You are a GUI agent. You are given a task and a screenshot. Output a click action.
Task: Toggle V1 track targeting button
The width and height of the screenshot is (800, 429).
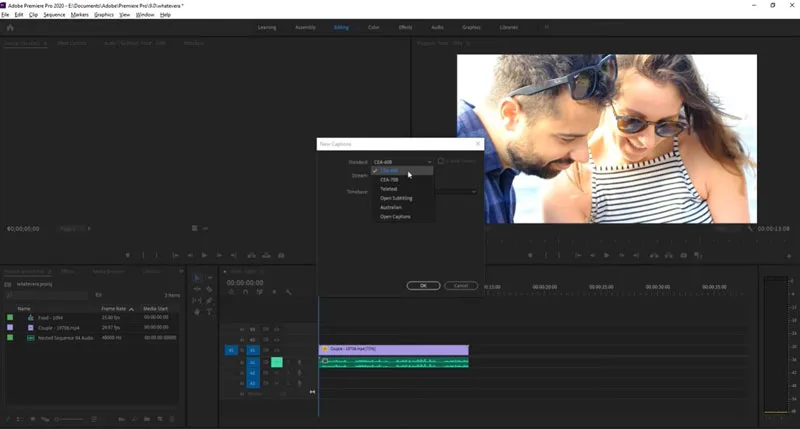coord(253,350)
